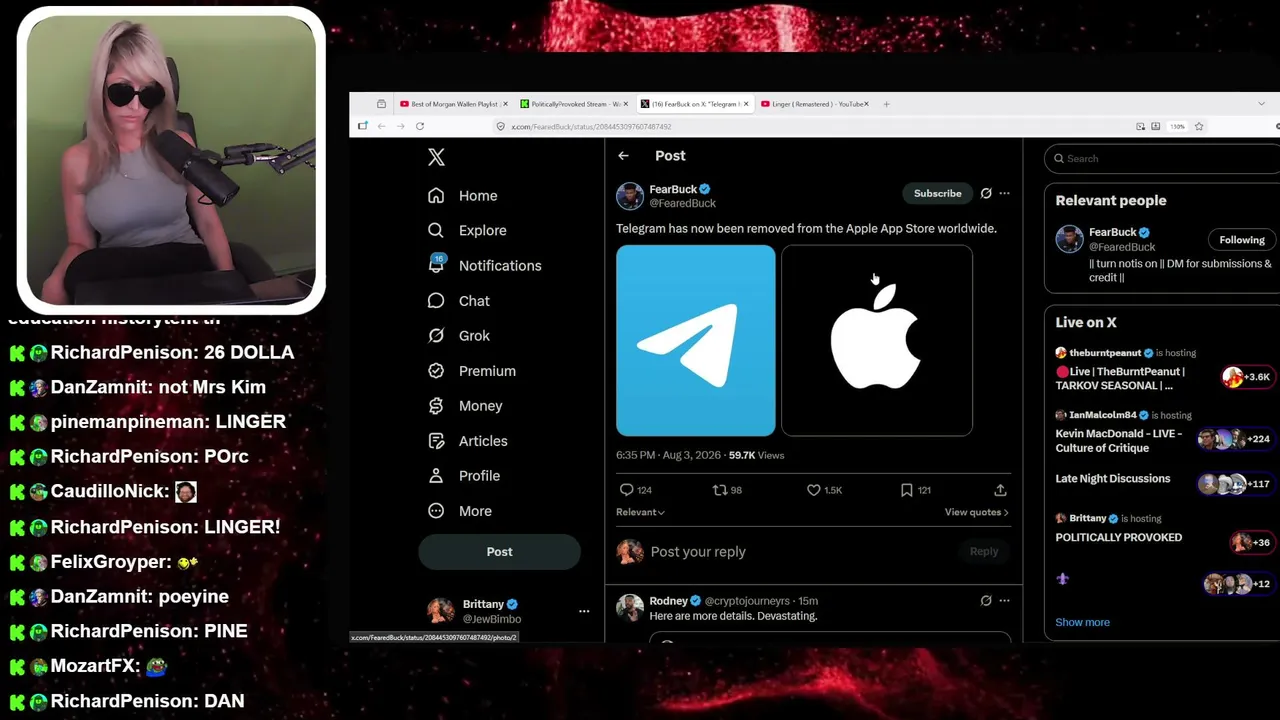Toggle Following for FearBuck

pos(1242,240)
